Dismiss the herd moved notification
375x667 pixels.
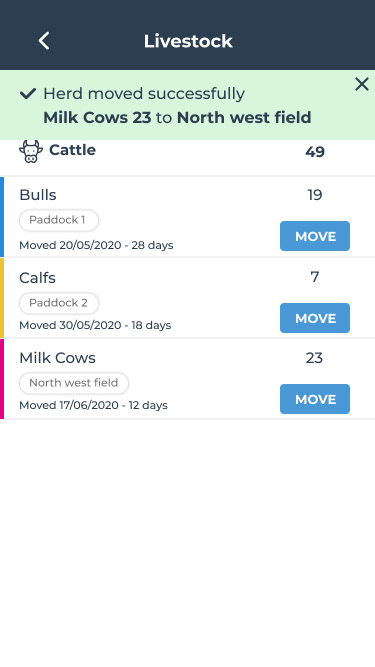point(361,84)
